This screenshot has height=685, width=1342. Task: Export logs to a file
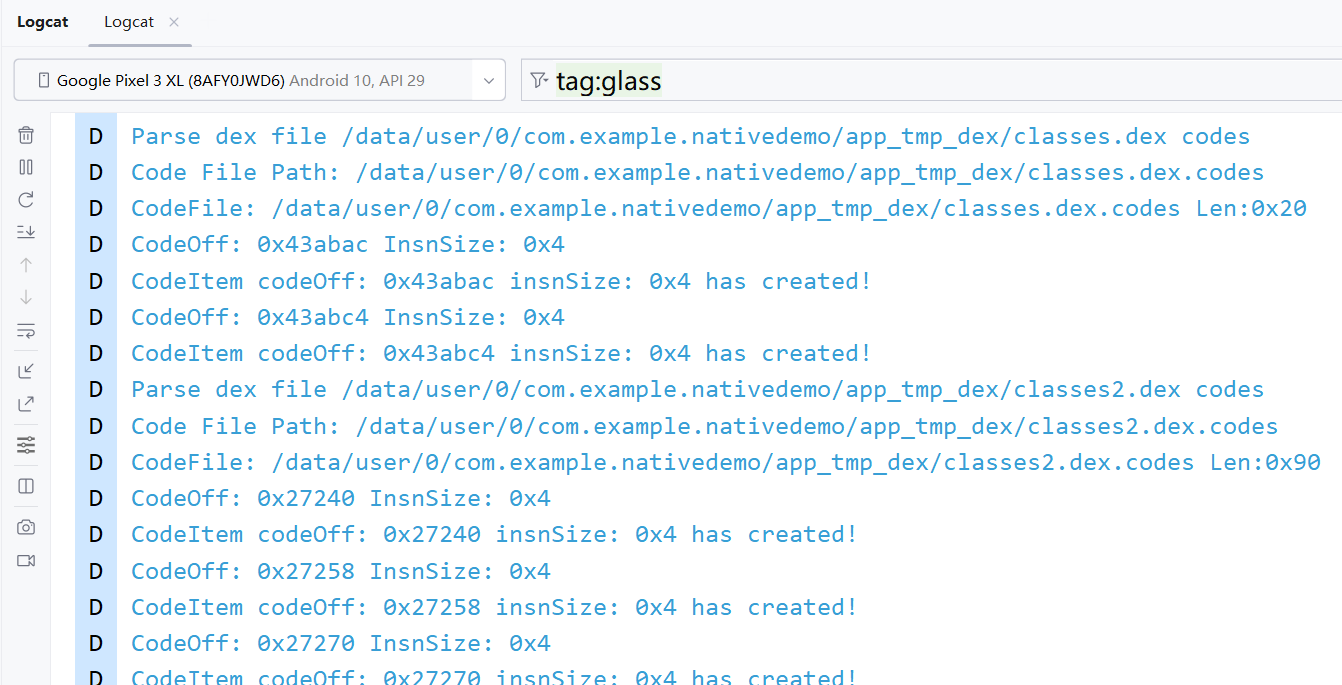(x=26, y=404)
